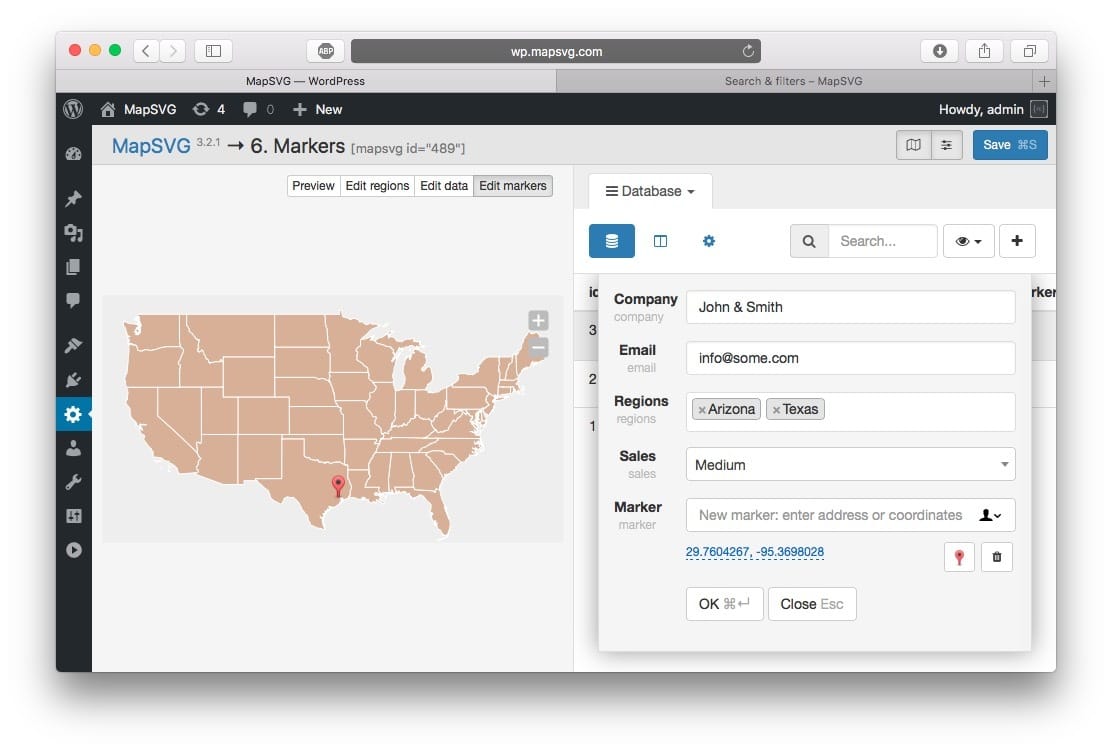Click the Close Esc button
Screen dimensions: 1112x752
coord(812,604)
